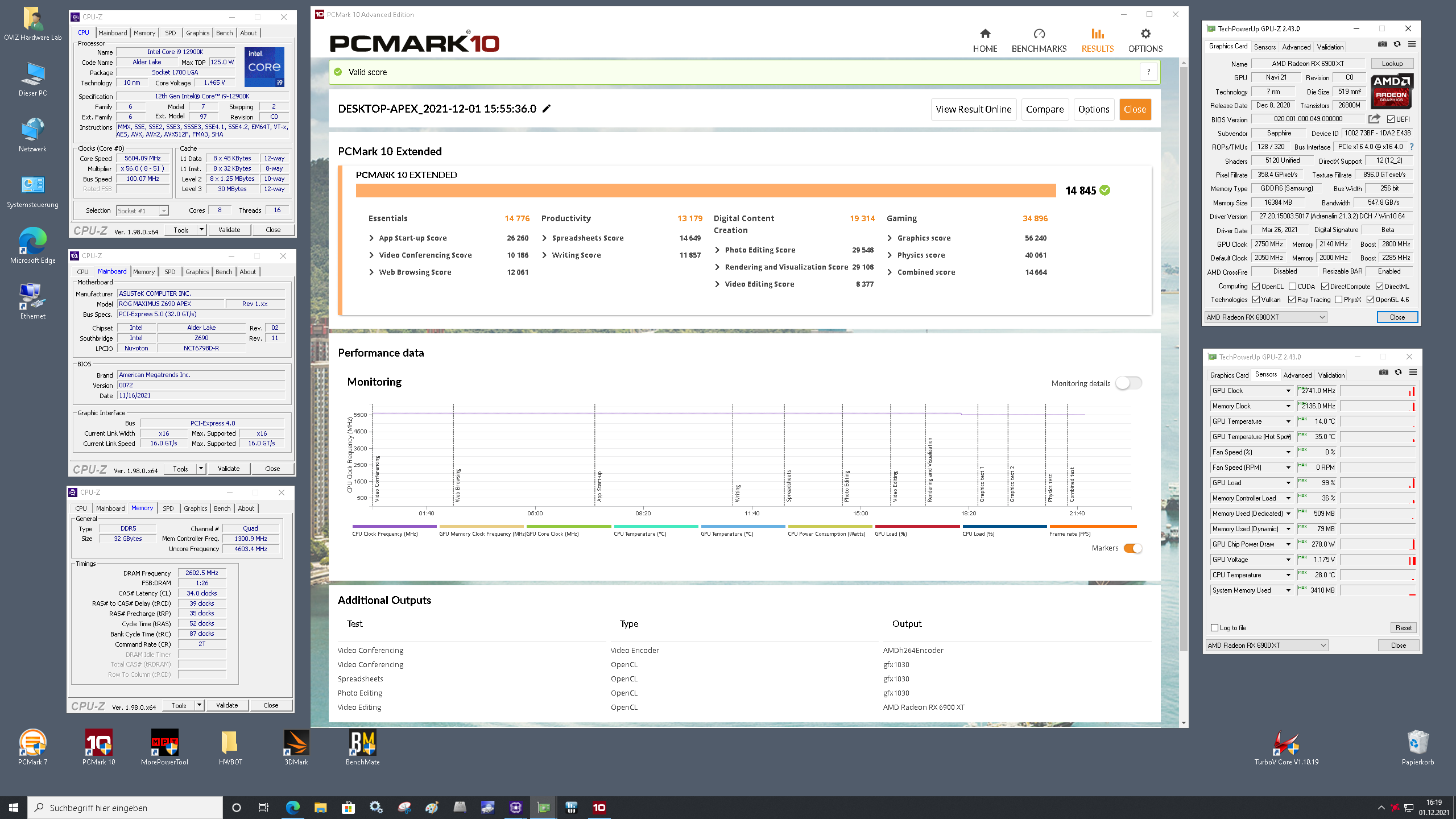1456x819 pixels.
Task: Click Reset button in GPU-Z Sensors
Action: coord(1403,627)
